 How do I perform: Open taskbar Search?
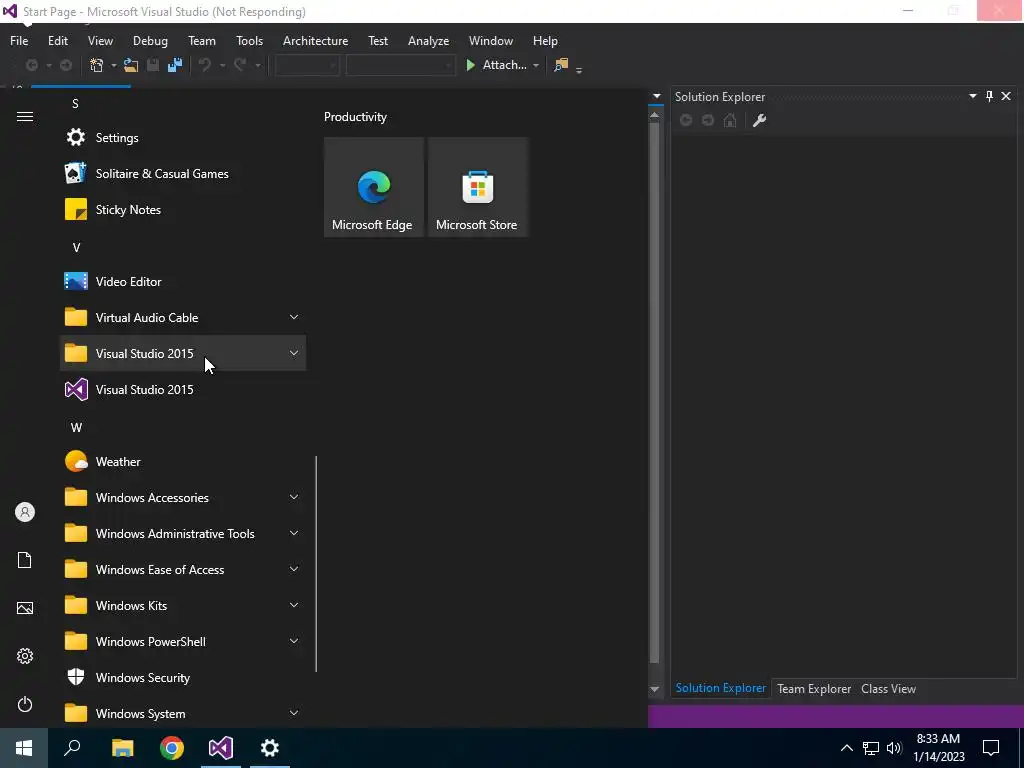tap(72, 748)
